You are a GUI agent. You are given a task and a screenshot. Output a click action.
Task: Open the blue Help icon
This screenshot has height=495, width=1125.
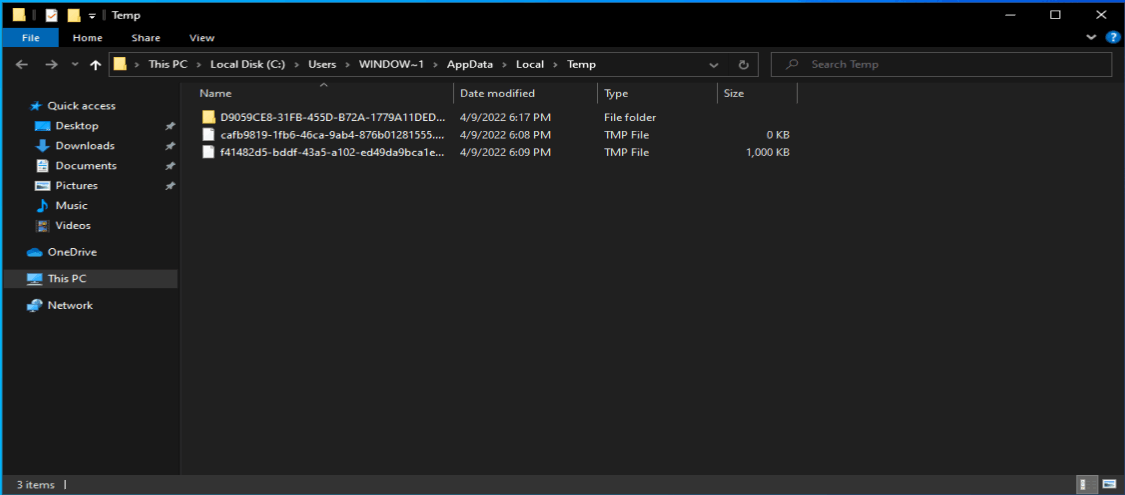(x=1112, y=37)
